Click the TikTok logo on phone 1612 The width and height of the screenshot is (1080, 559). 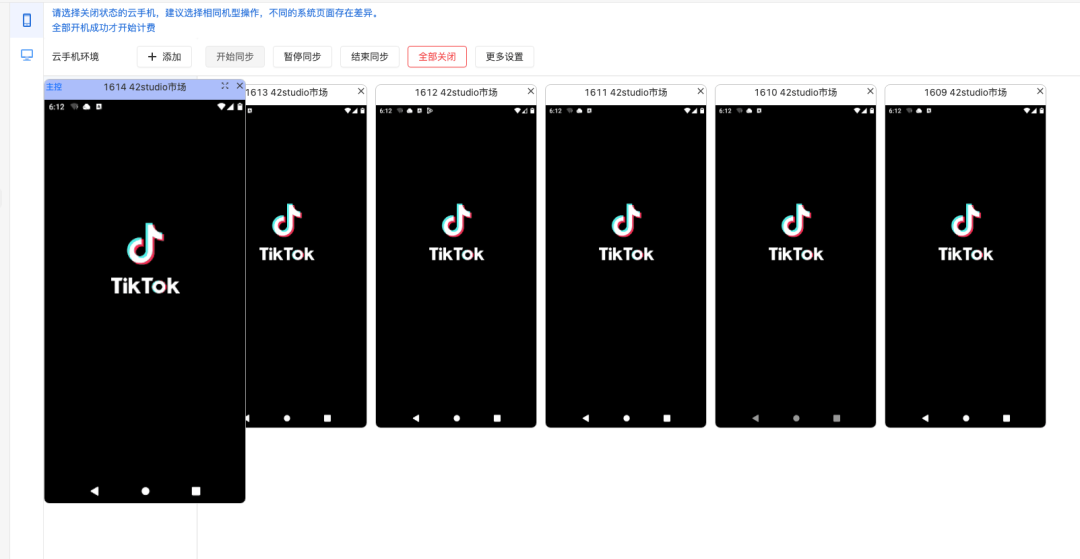pos(457,232)
